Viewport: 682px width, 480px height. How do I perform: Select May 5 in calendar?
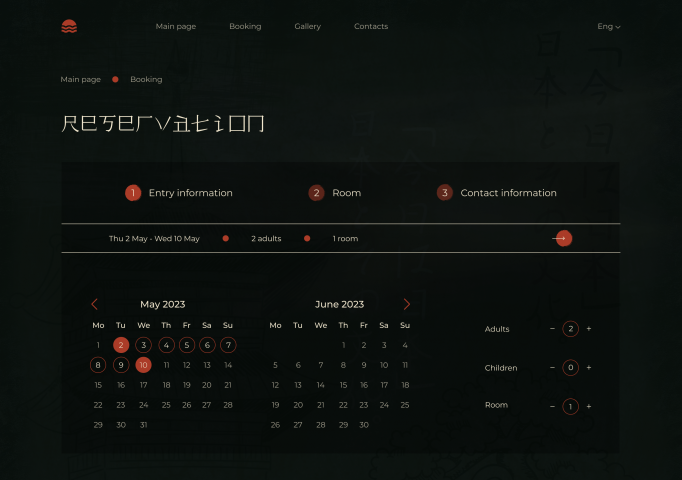187,345
